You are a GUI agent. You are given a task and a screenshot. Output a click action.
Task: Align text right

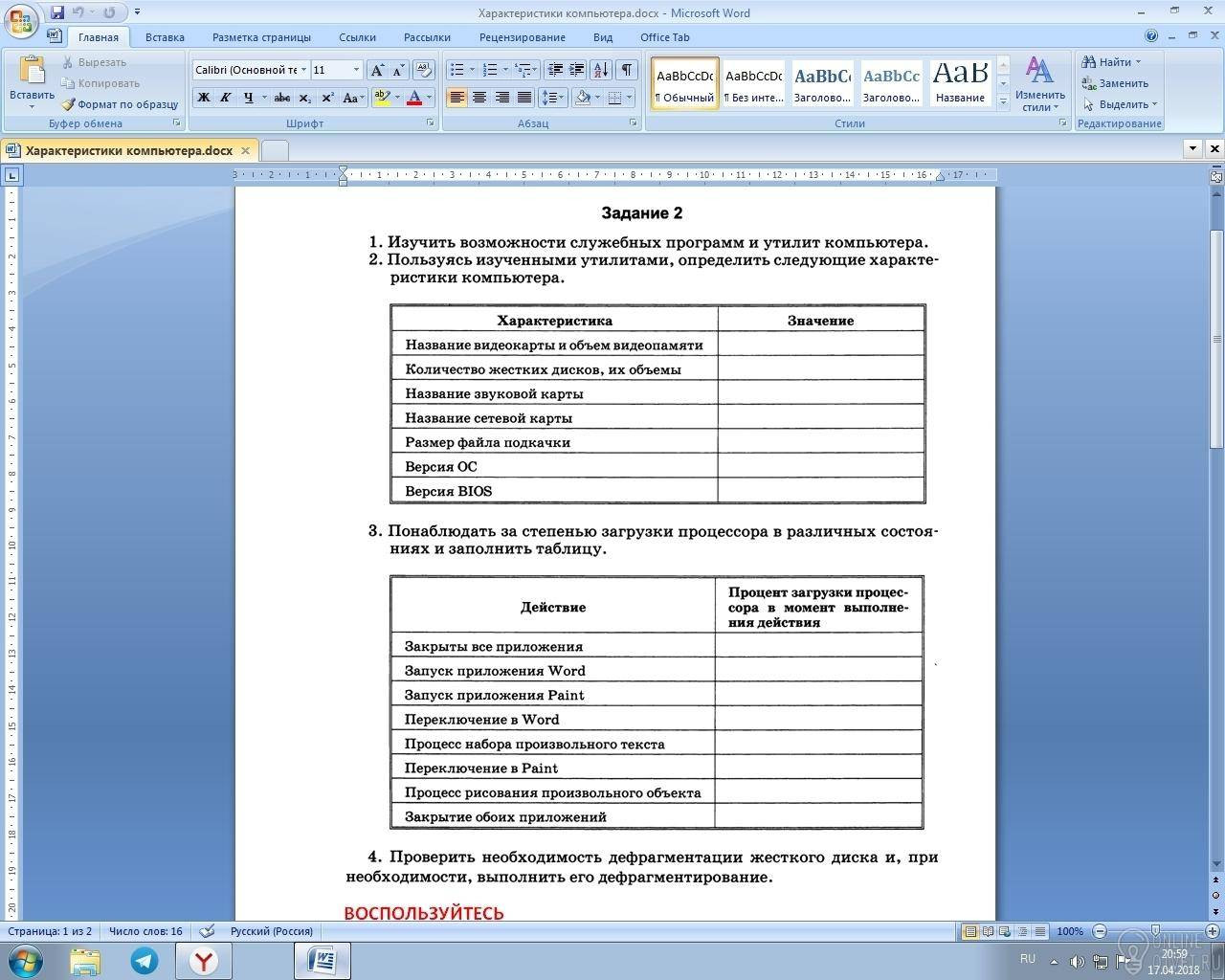pos(501,98)
